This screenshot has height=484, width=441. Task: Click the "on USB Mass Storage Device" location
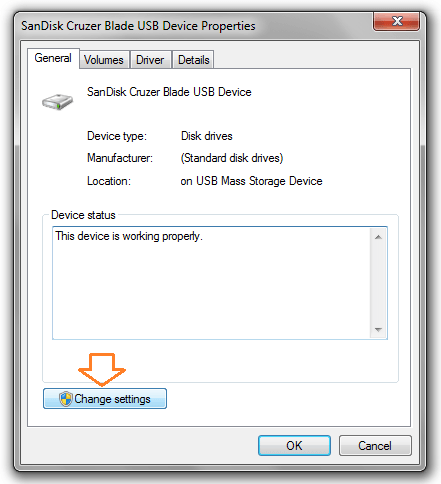(x=251, y=181)
